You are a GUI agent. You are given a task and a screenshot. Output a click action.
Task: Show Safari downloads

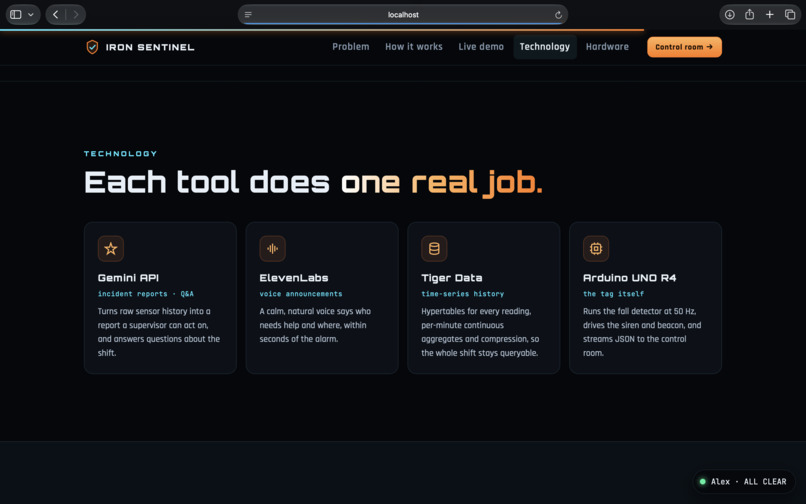(729, 14)
